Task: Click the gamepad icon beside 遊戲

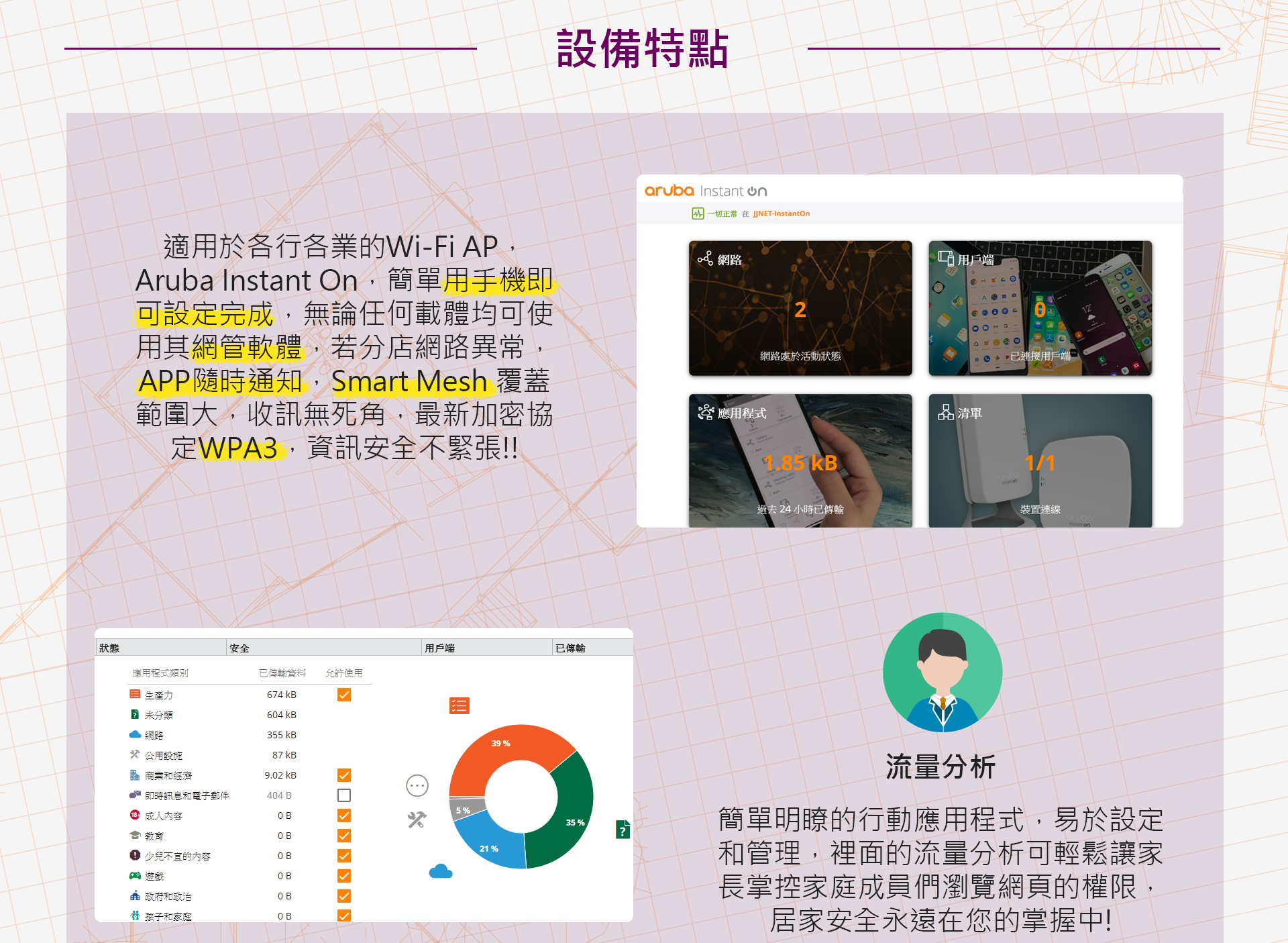Action: click(135, 875)
